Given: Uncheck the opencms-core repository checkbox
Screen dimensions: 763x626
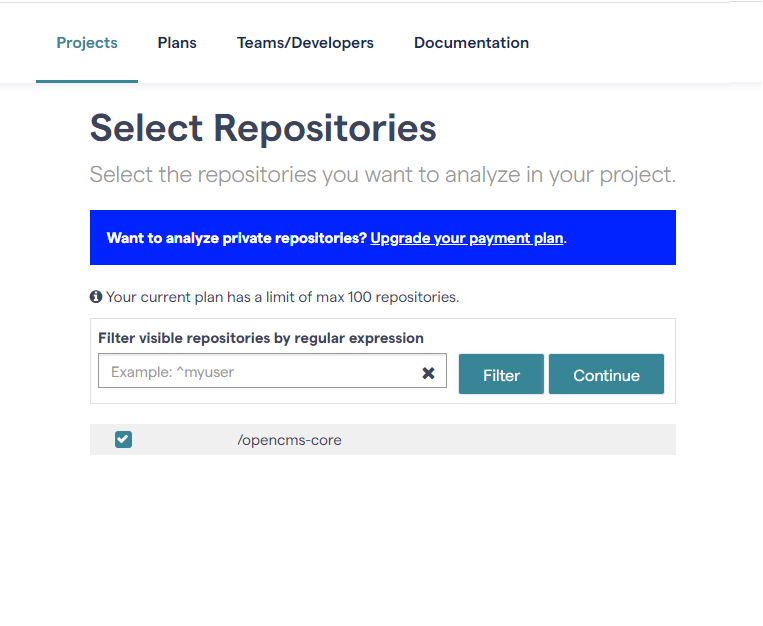Looking at the screenshot, I should (x=123, y=440).
